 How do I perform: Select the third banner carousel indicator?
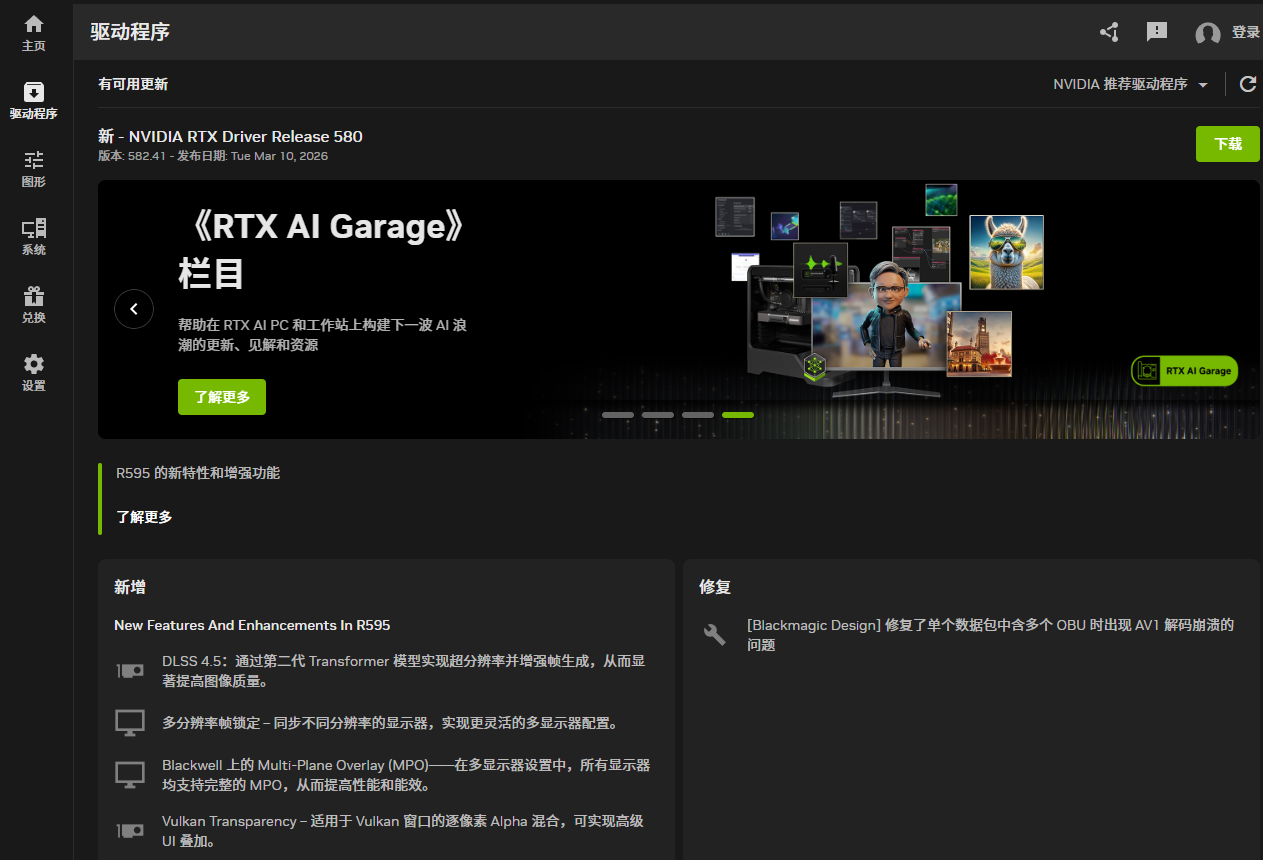click(698, 414)
